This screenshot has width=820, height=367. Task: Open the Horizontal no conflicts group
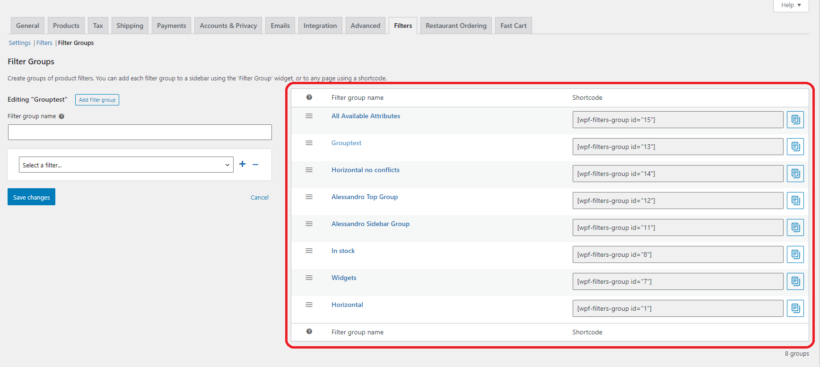pyautogui.click(x=366, y=170)
